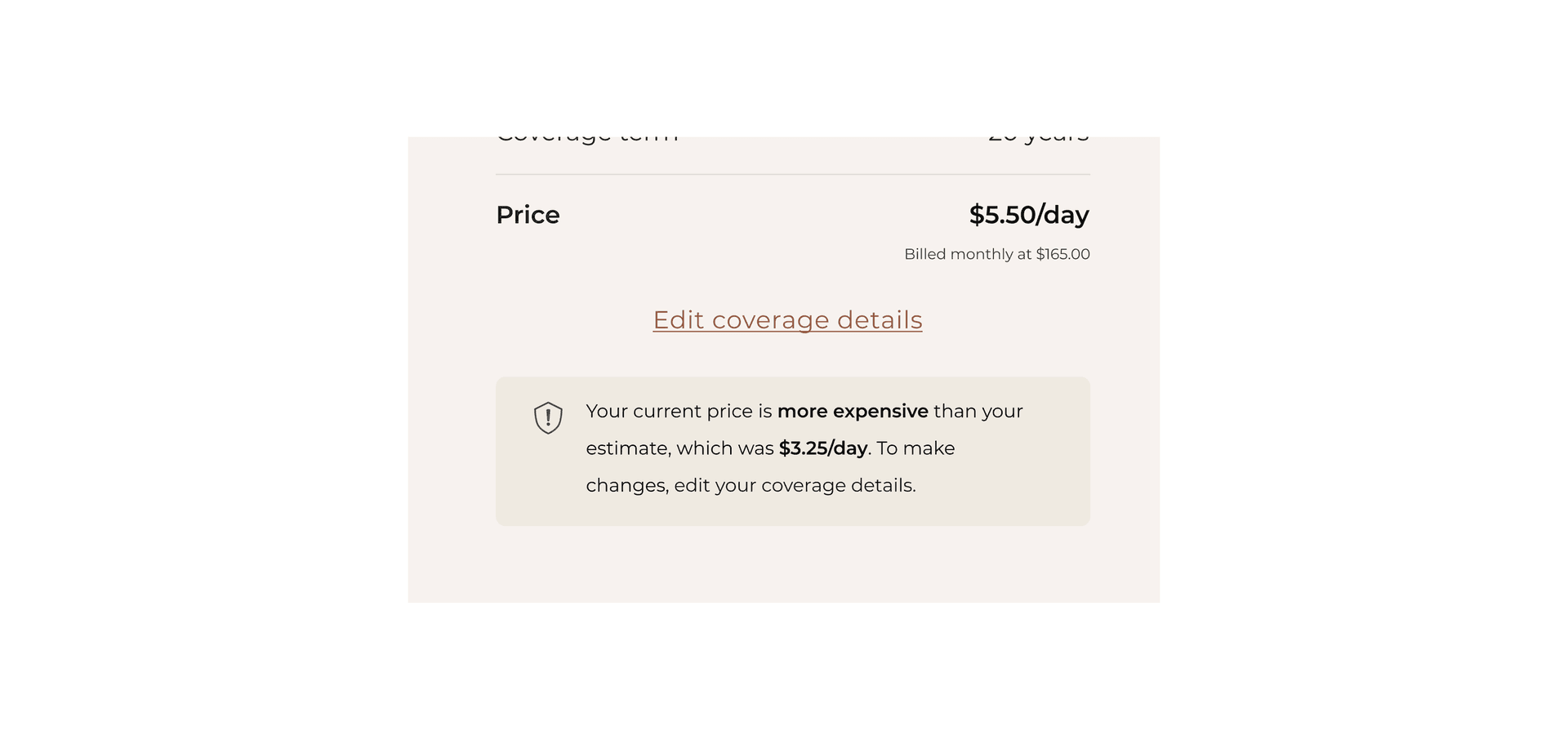The height and width of the screenshot is (740, 1568).
Task: Click the bold "more expensive" text
Action: [853, 411]
